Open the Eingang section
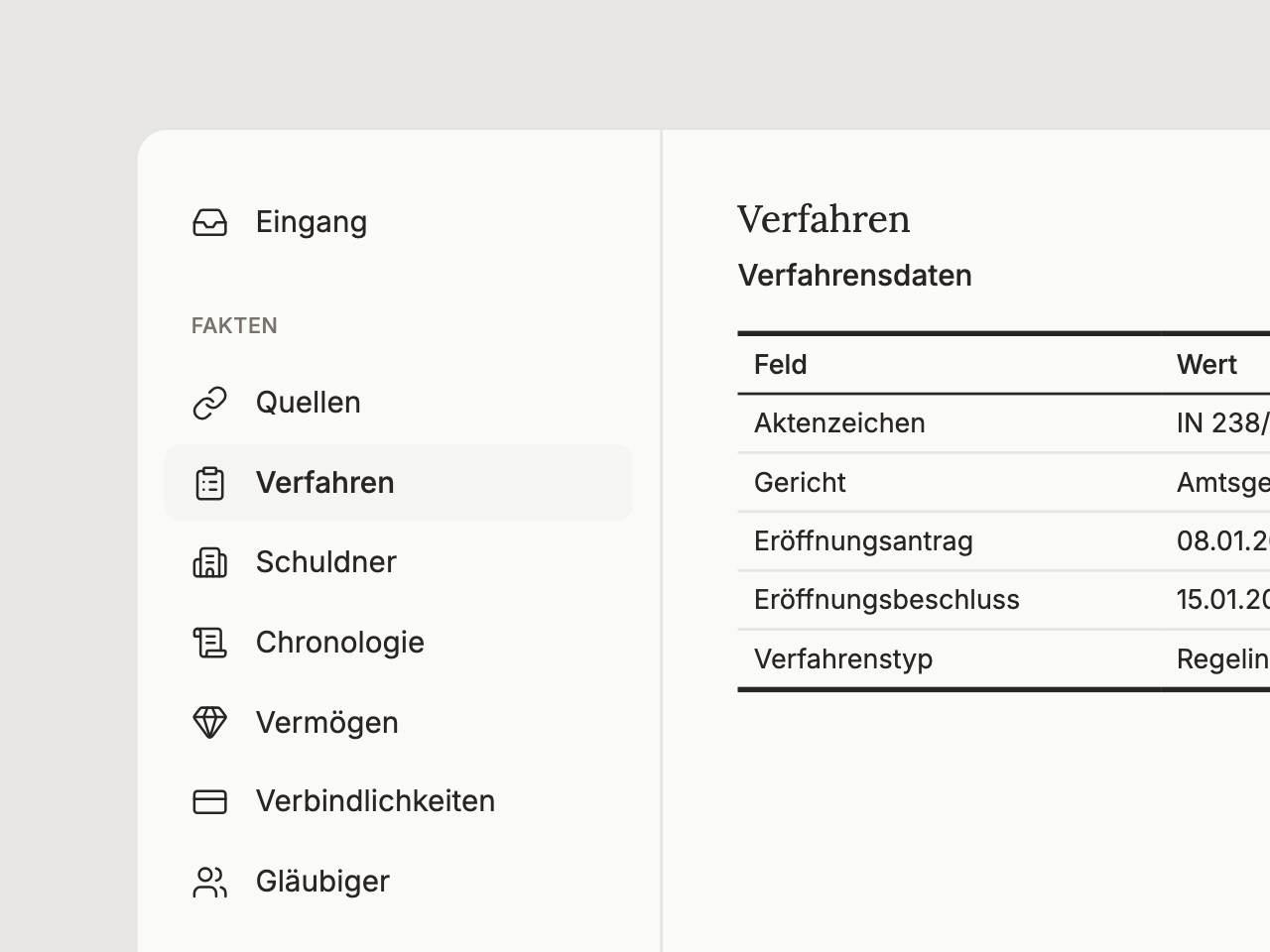Image resolution: width=1270 pixels, height=952 pixels. (311, 222)
